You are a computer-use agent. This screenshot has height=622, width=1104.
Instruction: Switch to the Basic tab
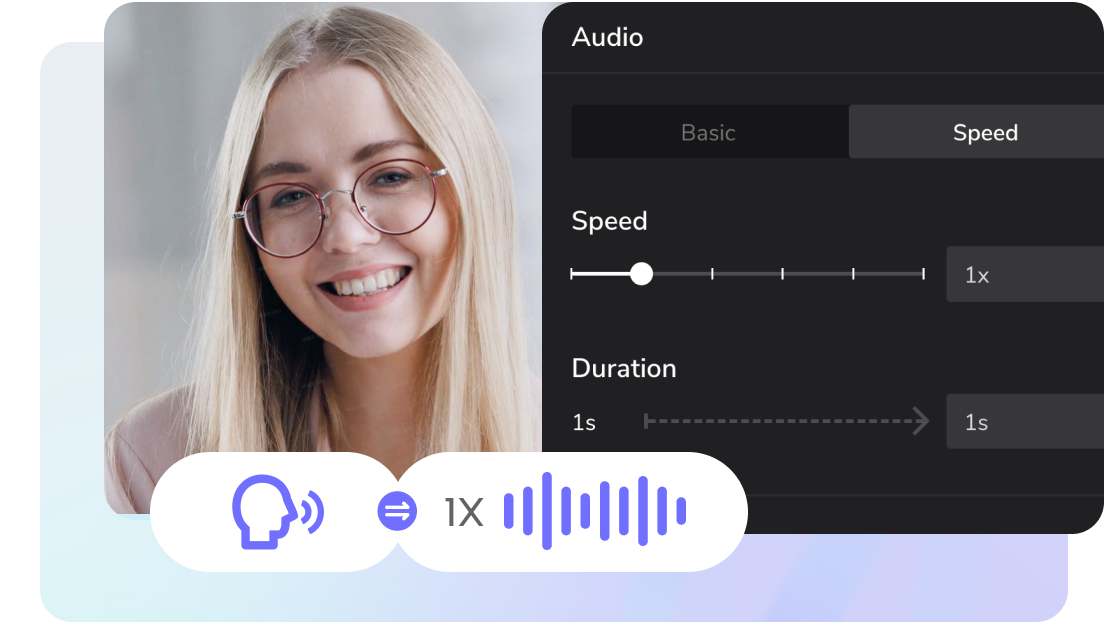[x=709, y=132]
